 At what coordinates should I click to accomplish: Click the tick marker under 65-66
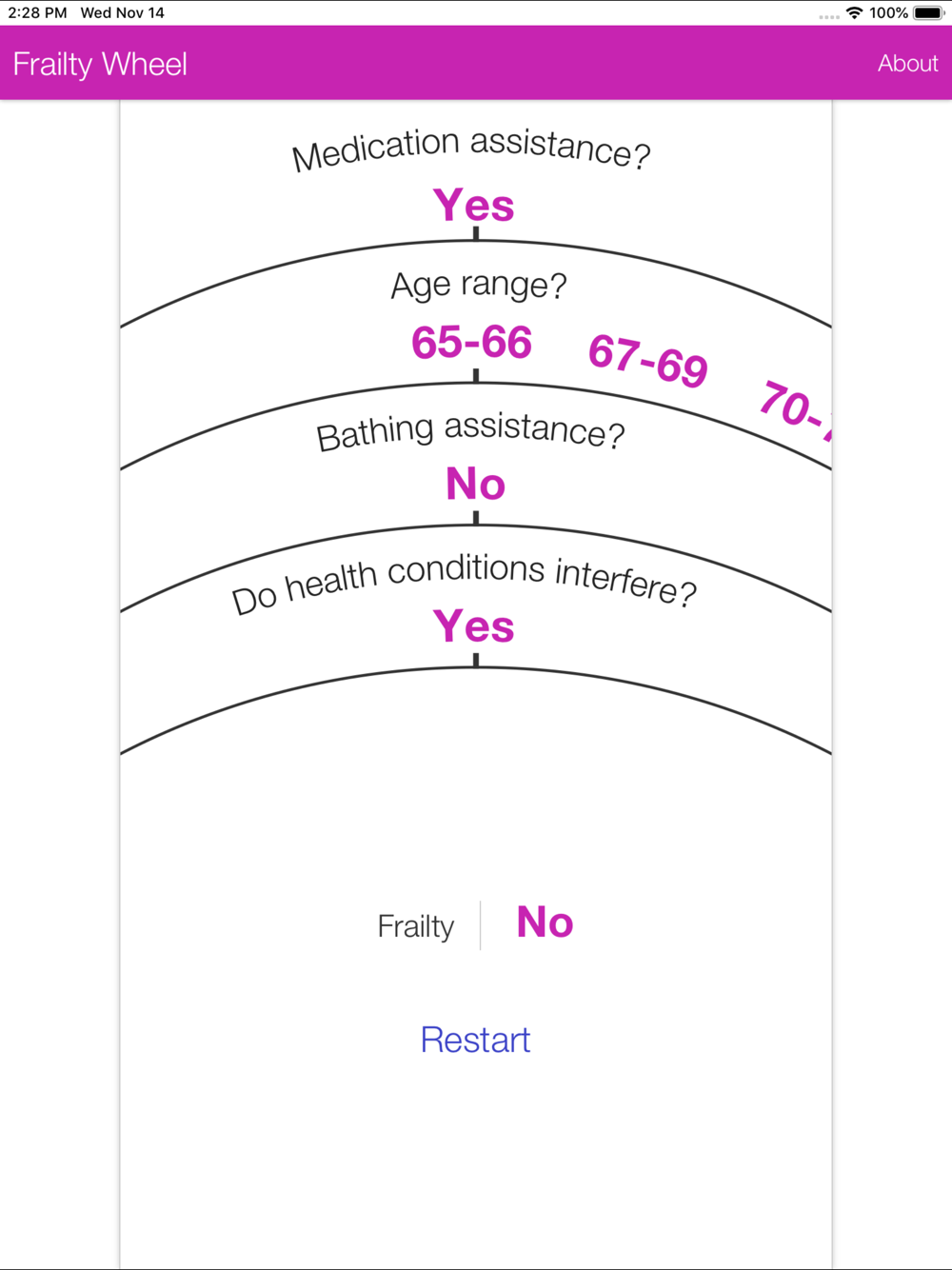pyautogui.click(x=476, y=375)
